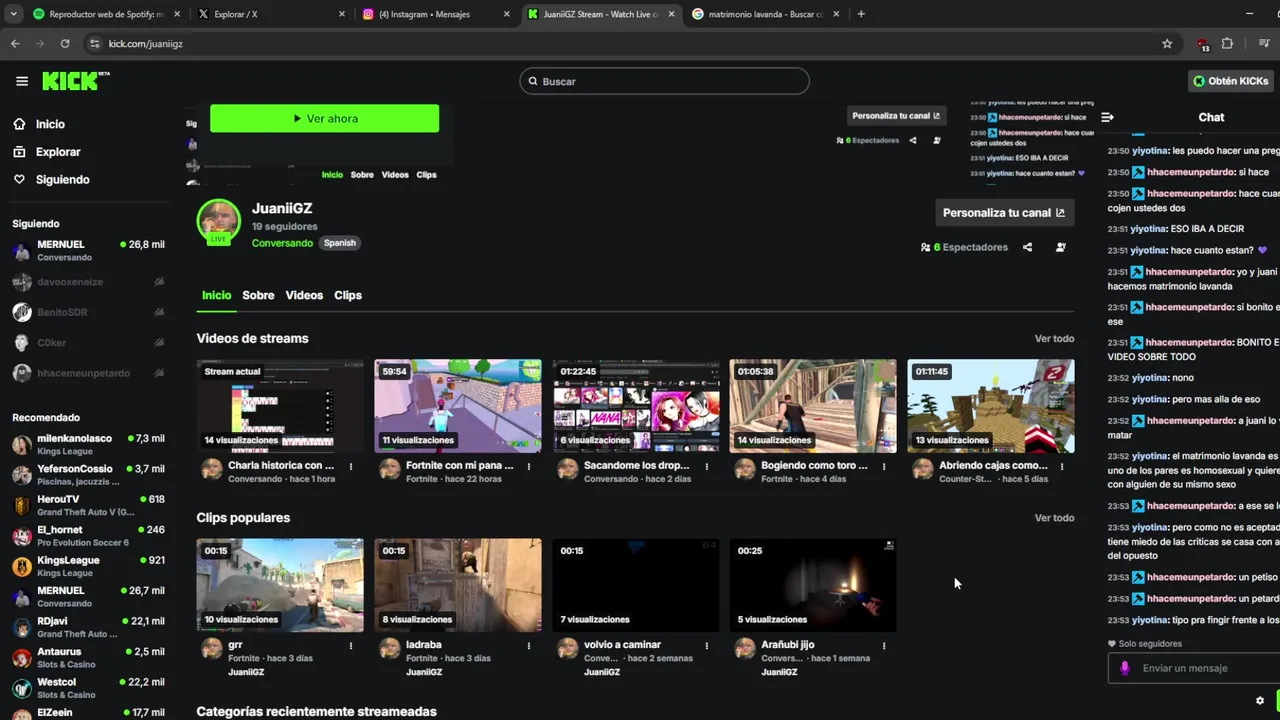Viewport: 1280px width, 720px height.
Task: Open options for Bogiendo como toro video
Action: click(884, 466)
